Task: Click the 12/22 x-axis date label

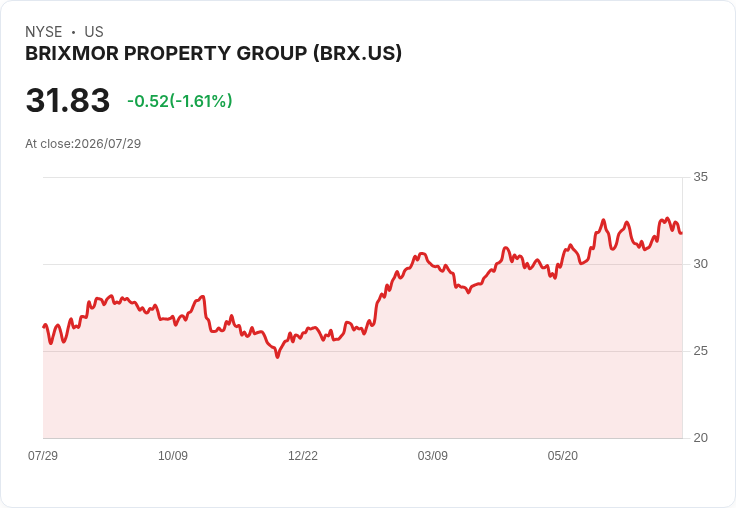Action: [x=303, y=455]
